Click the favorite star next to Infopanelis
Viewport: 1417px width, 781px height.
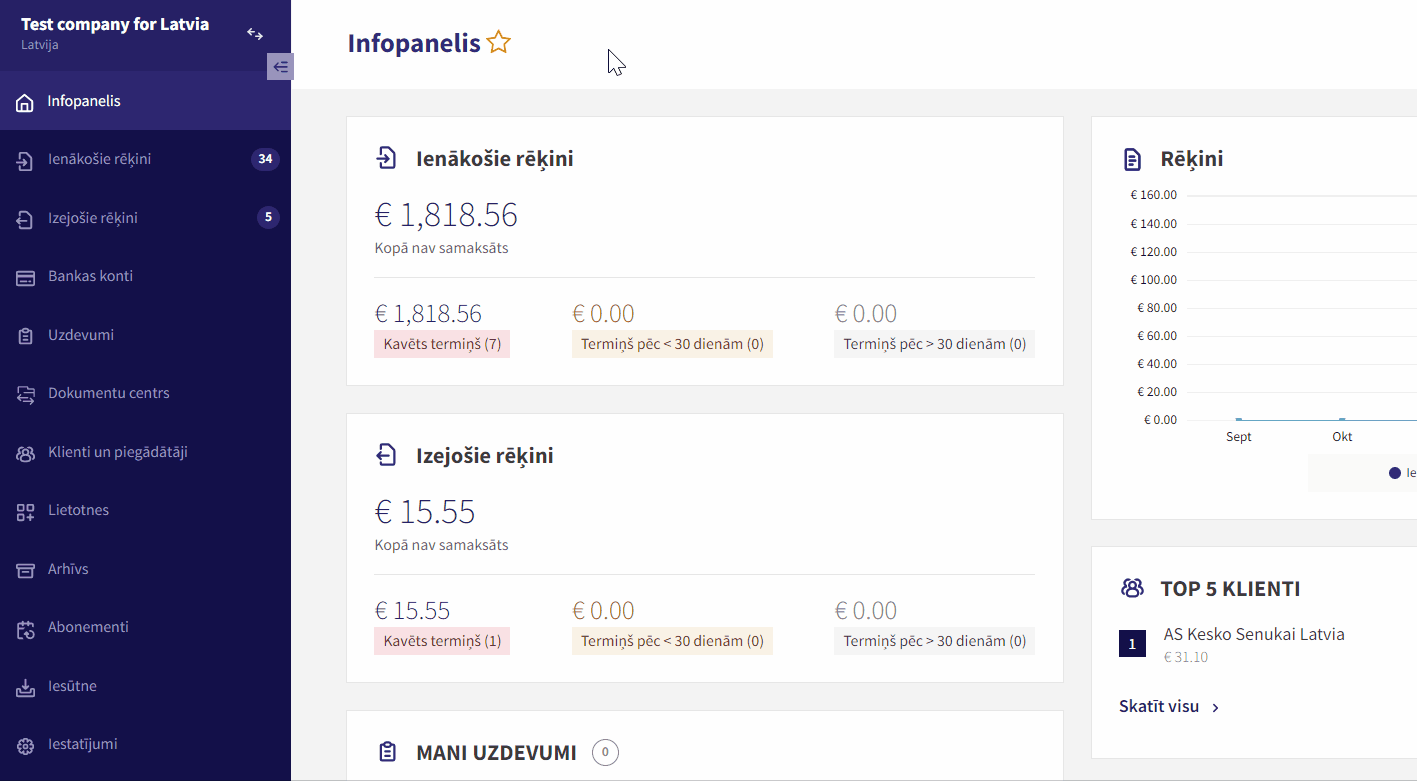point(498,43)
